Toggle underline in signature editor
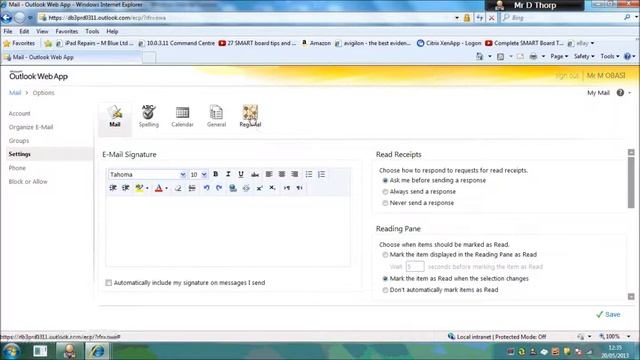640x360 pixels. (241, 174)
